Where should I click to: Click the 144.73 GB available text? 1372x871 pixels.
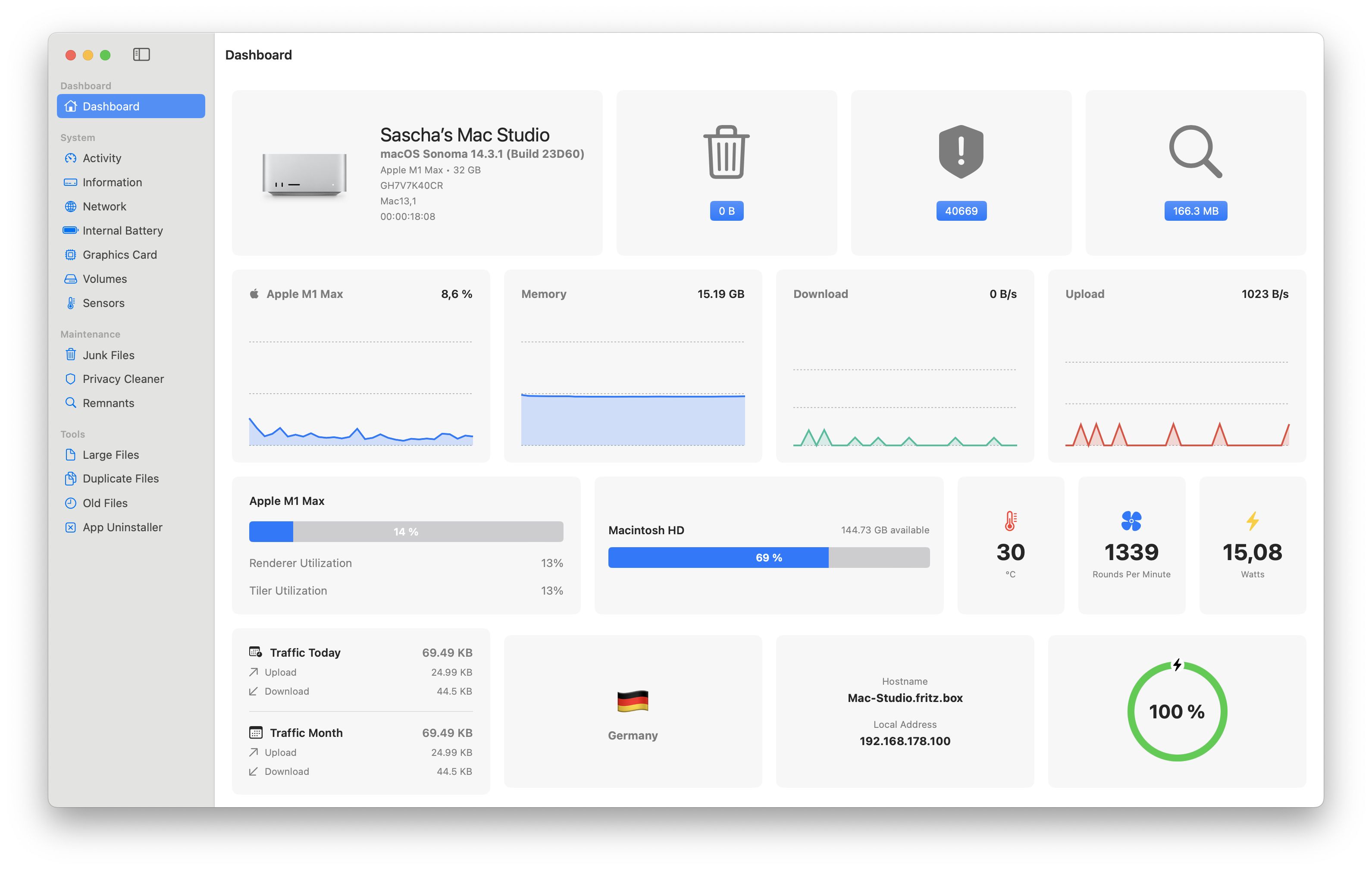885,530
